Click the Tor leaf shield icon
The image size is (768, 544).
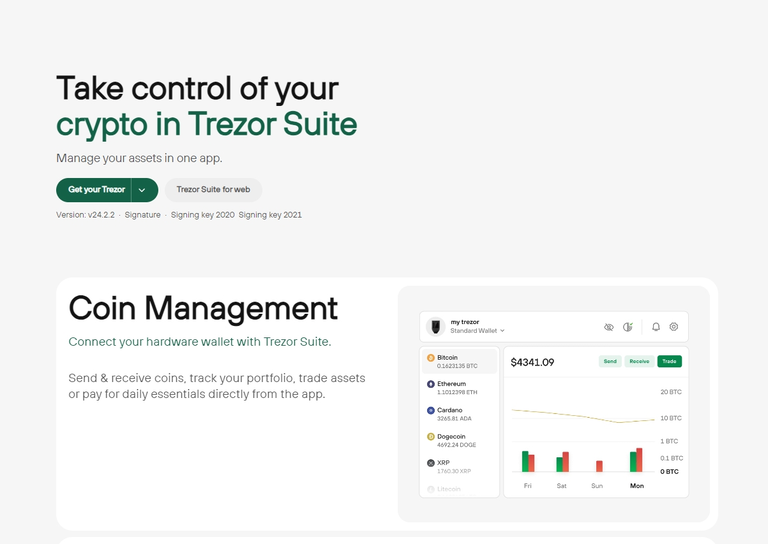(628, 327)
